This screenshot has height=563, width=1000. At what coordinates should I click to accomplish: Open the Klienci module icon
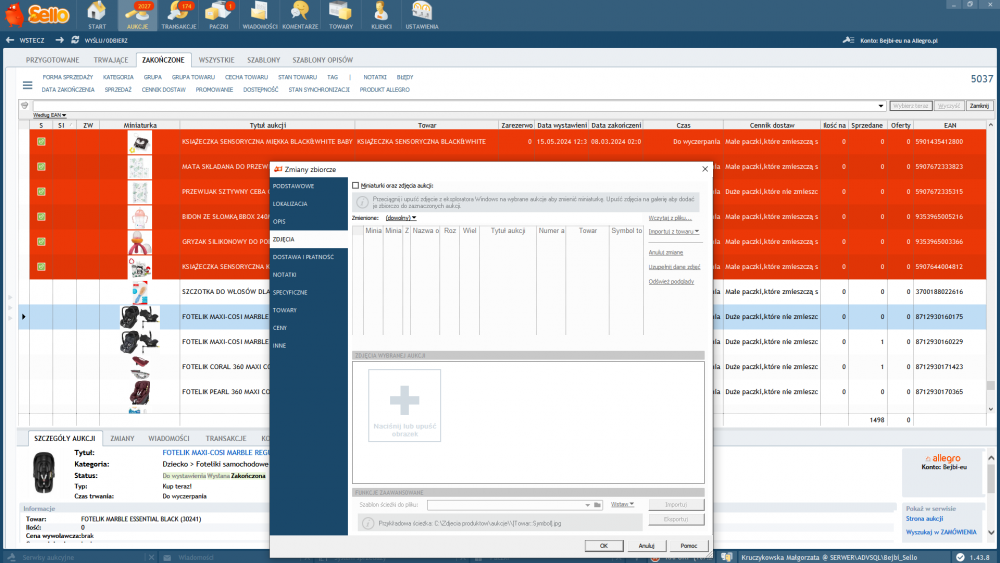click(x=381, y=14)
